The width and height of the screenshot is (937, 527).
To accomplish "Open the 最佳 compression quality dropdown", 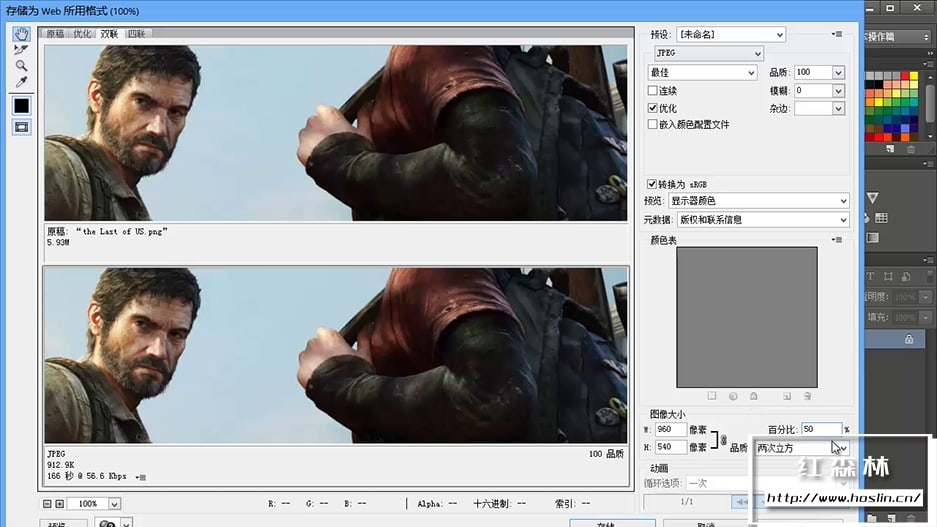I will (x=702, y=72).
